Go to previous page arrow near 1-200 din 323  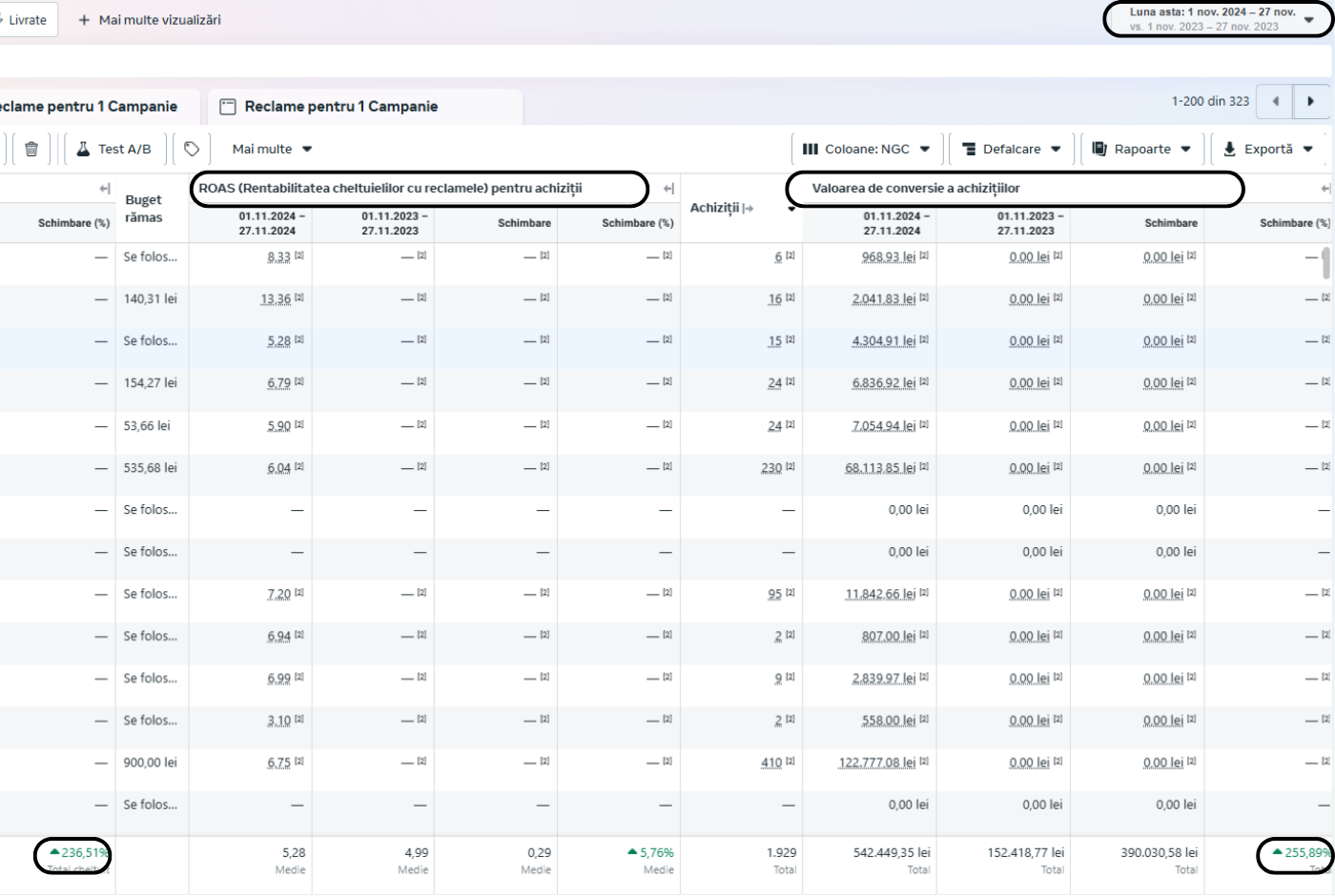pos(1275,101)
